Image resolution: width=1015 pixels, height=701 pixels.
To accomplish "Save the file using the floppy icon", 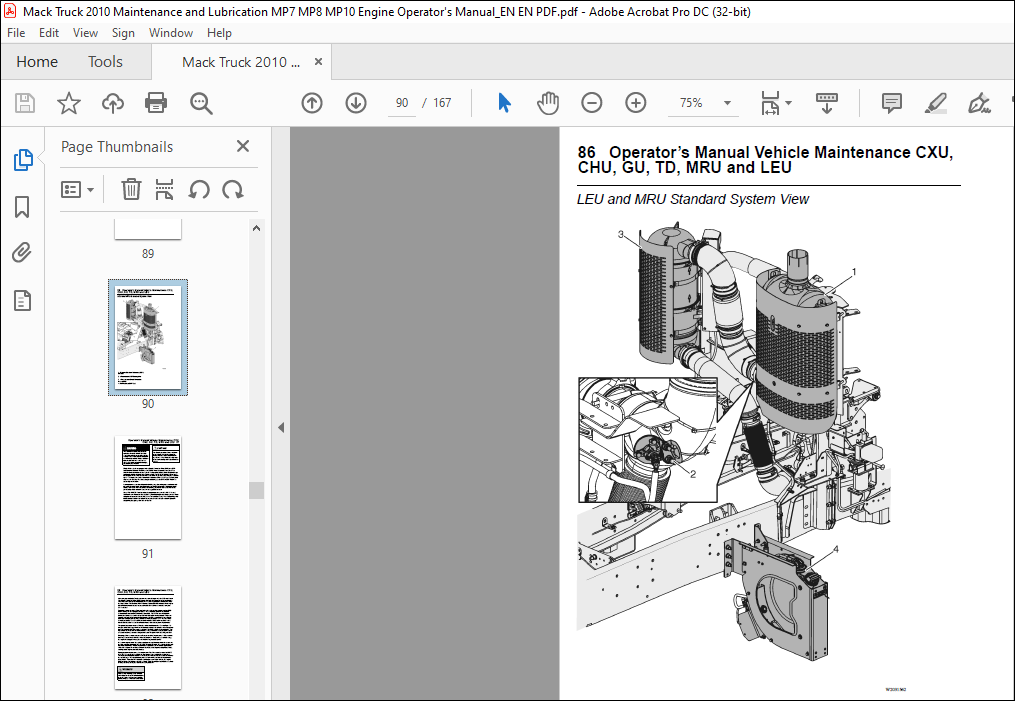I will (x=25, y=103).
